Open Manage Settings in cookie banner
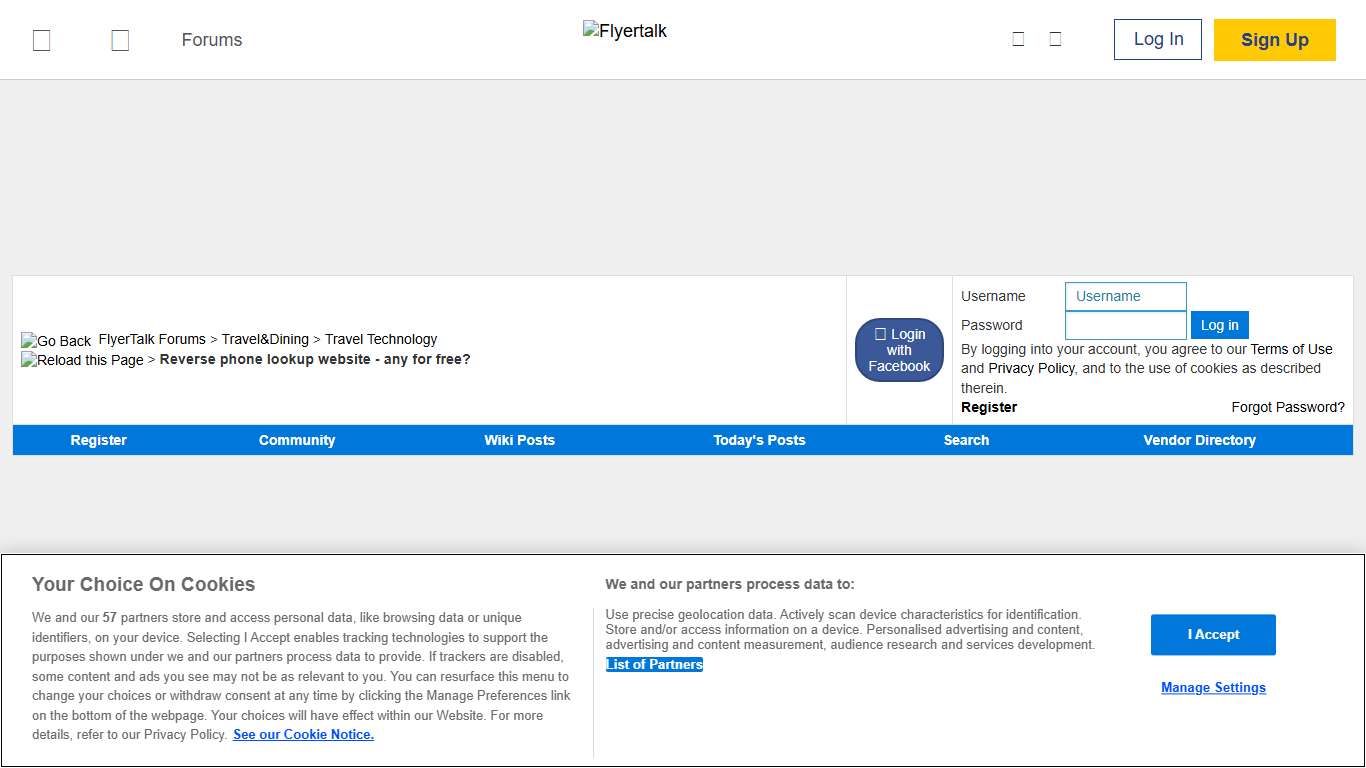 (x=1213, y=687)
